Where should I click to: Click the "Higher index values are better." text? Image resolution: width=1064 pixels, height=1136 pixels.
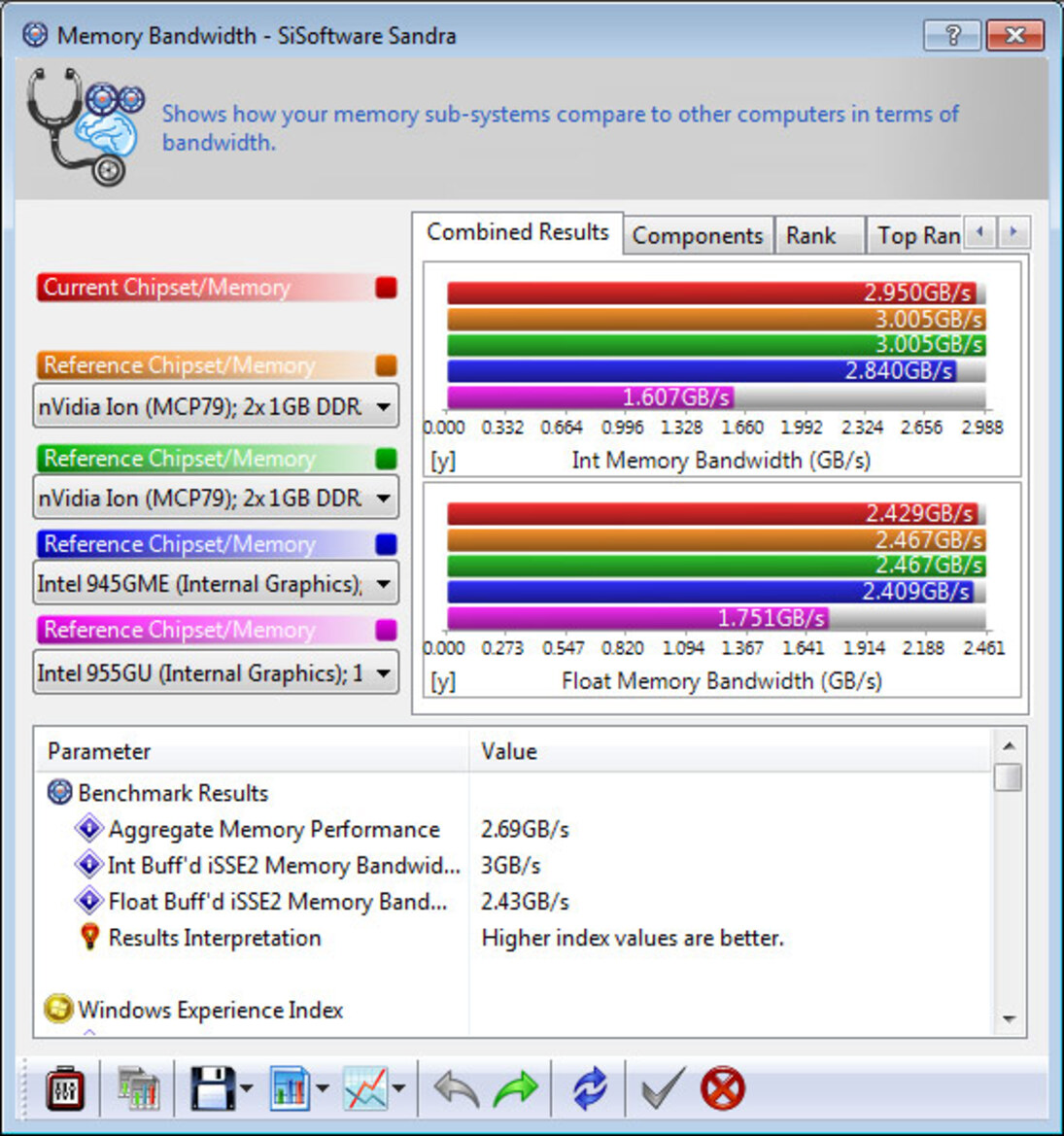point(633,938)
